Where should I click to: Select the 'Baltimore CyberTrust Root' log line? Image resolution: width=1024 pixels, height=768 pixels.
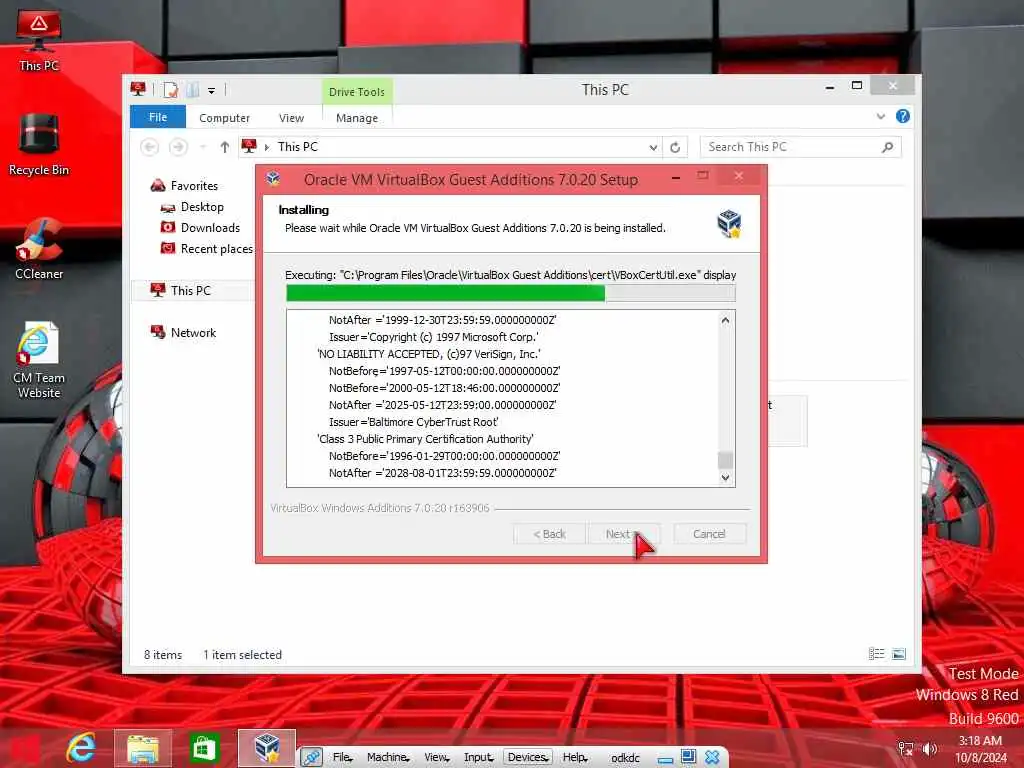413,422
